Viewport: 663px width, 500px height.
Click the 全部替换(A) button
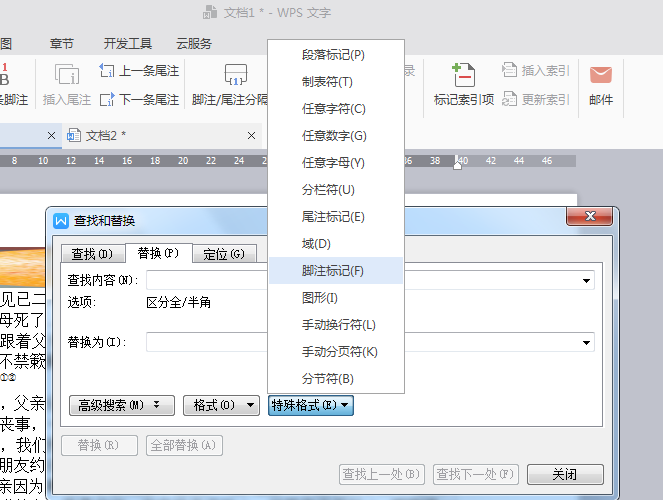184,445
